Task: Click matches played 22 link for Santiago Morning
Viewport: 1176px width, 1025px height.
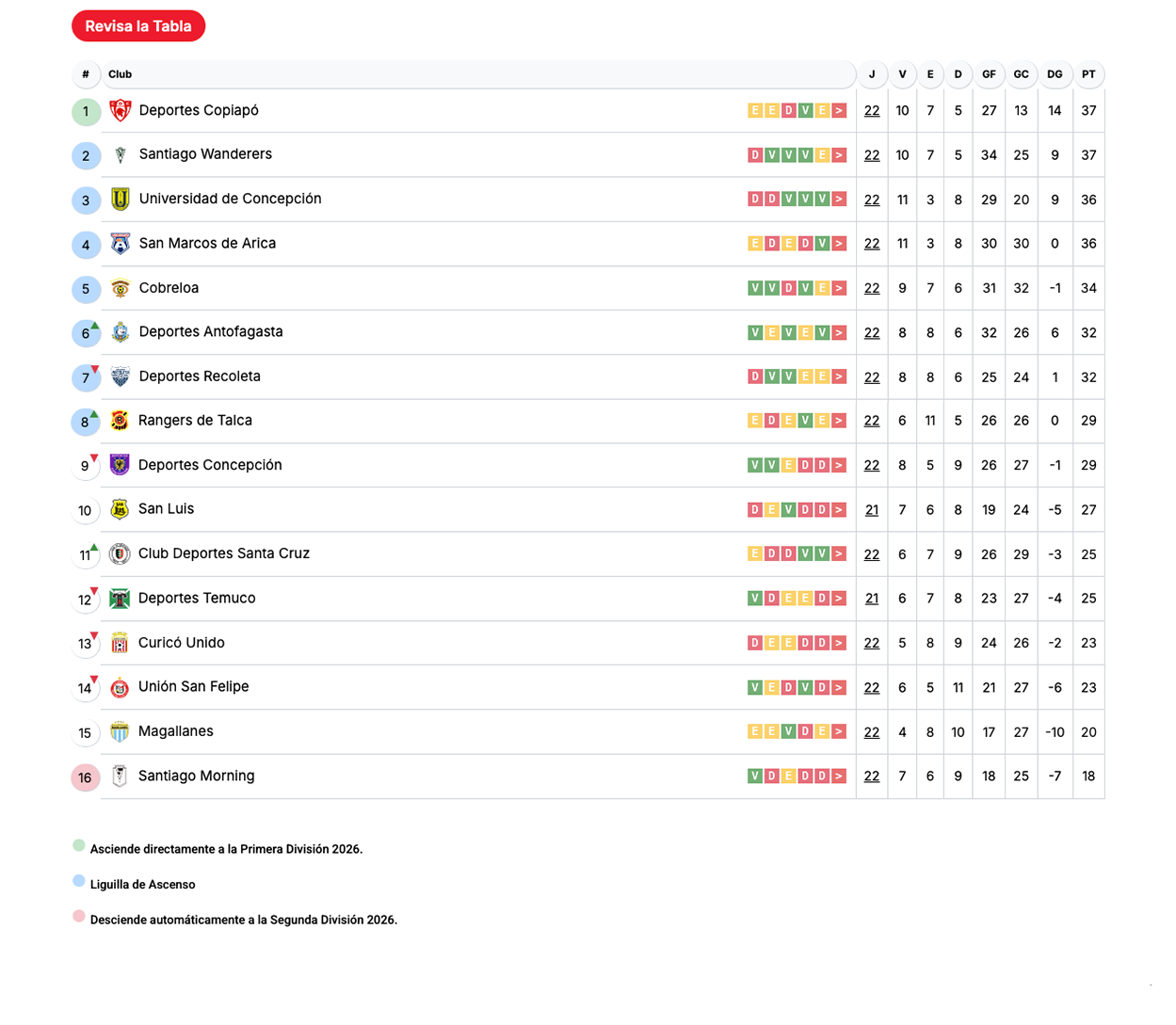Action: pos(872,777)
